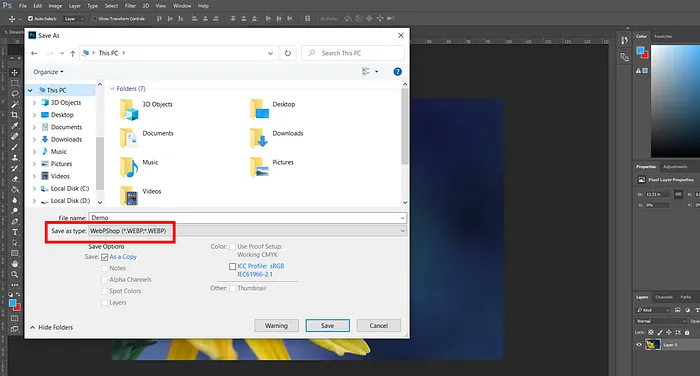Screen dimensions: 700x376
Task: Open the Normal blend mode dropdown
Action: coord(660,321)
